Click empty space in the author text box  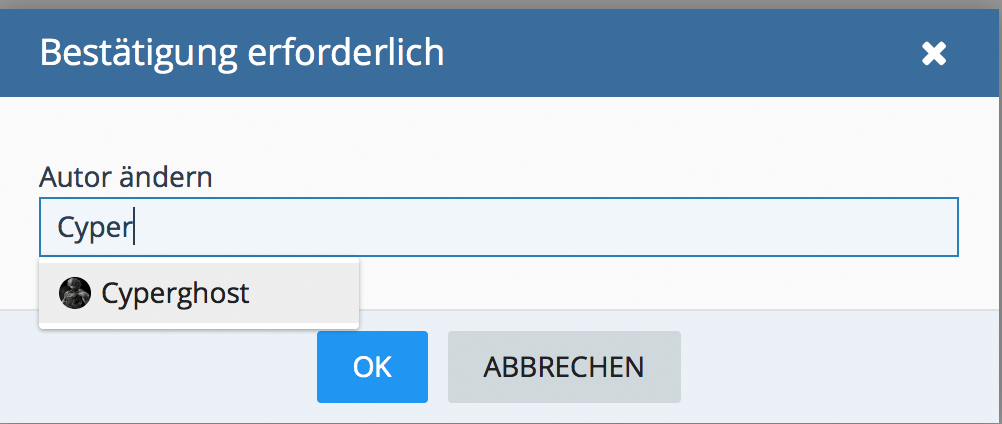click(600, 227)
